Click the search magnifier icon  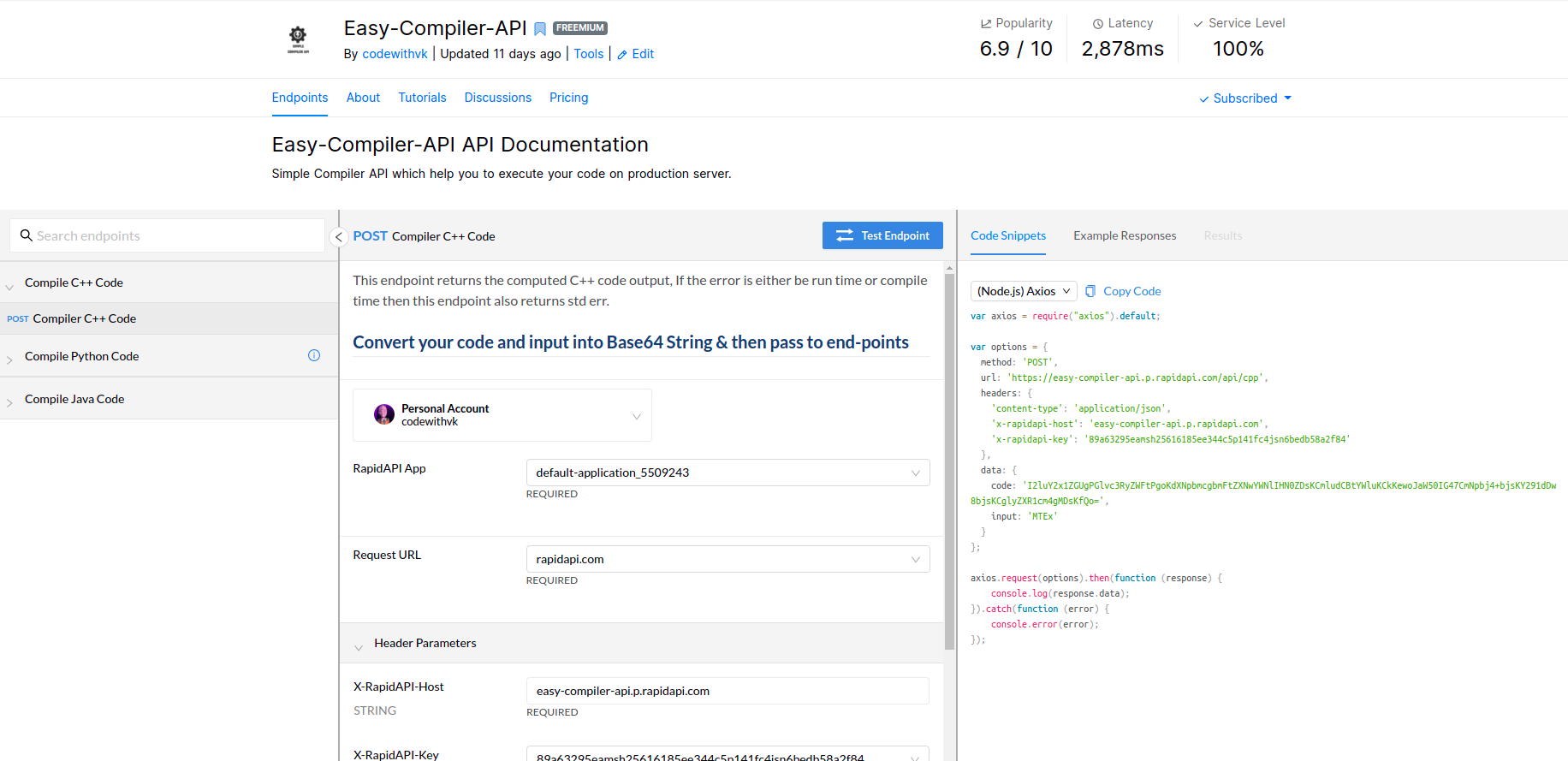[x=27, y=235]
